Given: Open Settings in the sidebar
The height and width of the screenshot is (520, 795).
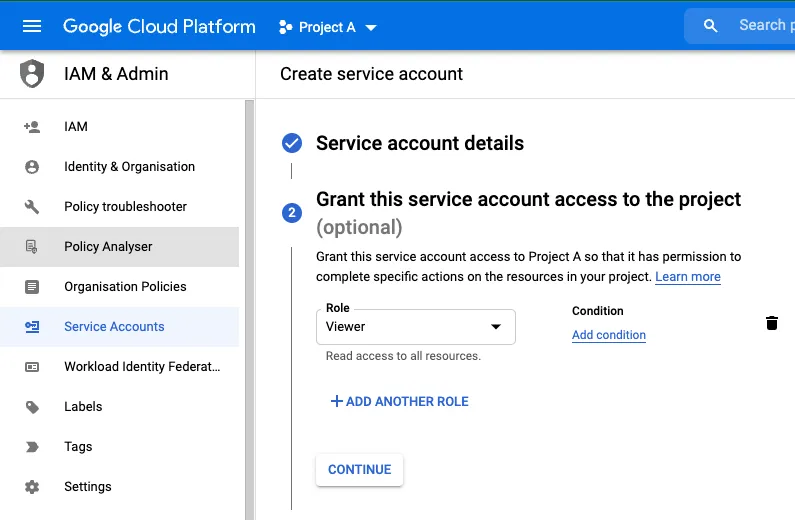Looking at the screenshot, I should tap(120, 487).
